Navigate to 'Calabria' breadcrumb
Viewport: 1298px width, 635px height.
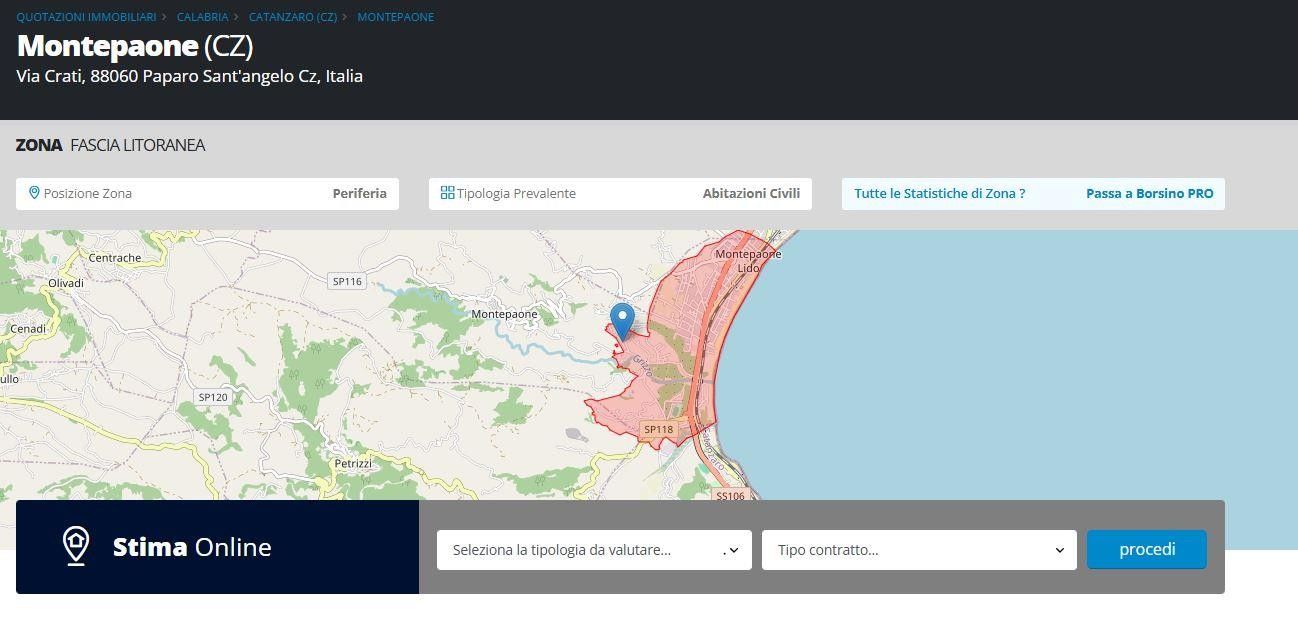click(202, 17)
